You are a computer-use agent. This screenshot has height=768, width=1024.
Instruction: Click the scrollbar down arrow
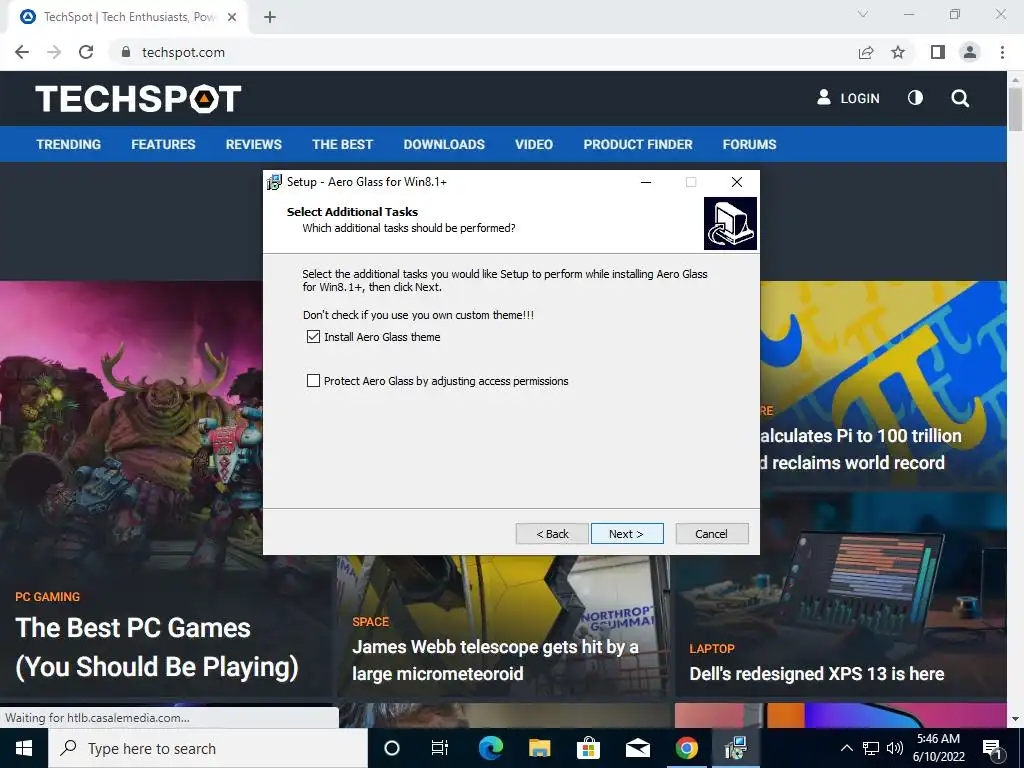(x=1016, y=720)
